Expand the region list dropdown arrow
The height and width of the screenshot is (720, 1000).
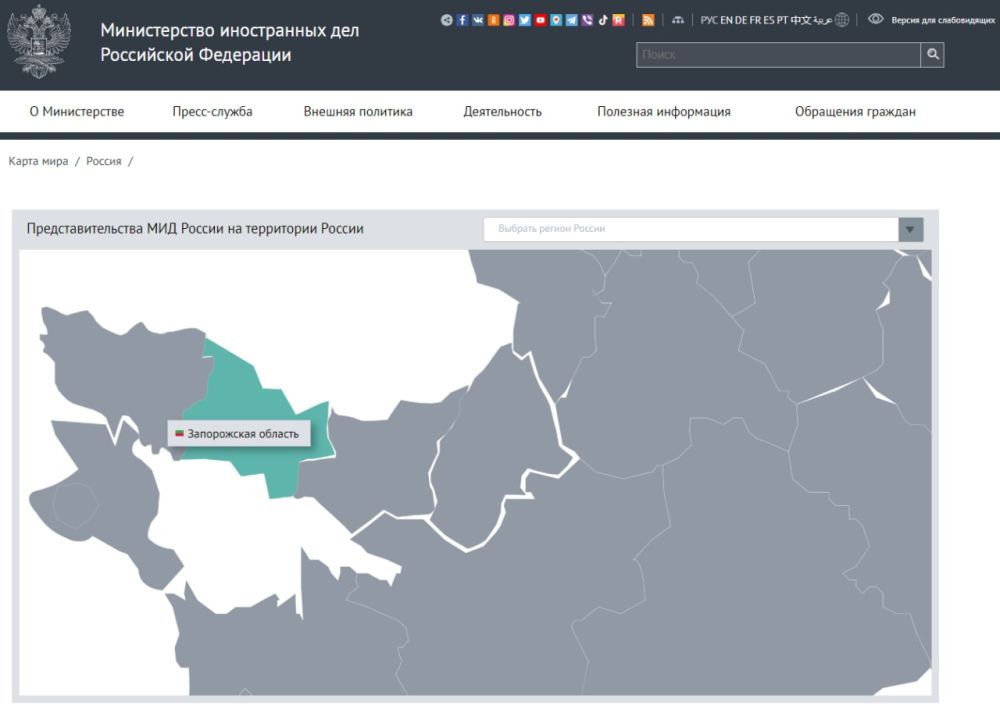coord(910,229)
